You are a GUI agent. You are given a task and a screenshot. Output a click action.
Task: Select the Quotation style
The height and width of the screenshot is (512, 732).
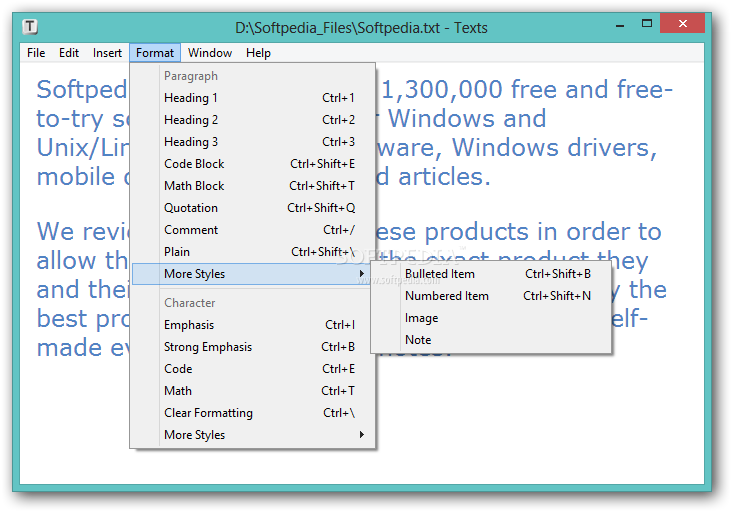tap(253, 208)
